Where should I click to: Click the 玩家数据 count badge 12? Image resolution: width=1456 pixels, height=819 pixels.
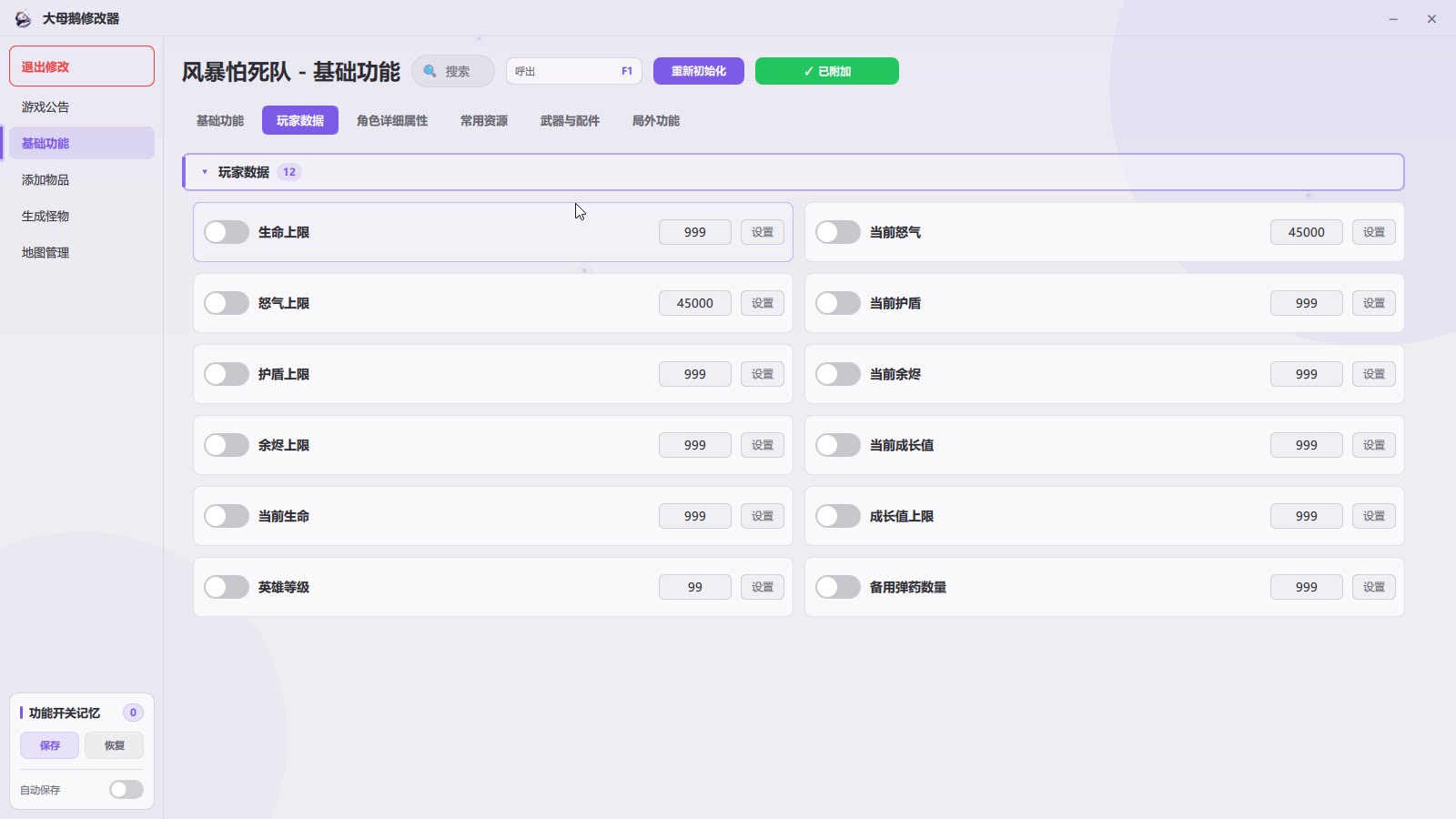(289, 172)
